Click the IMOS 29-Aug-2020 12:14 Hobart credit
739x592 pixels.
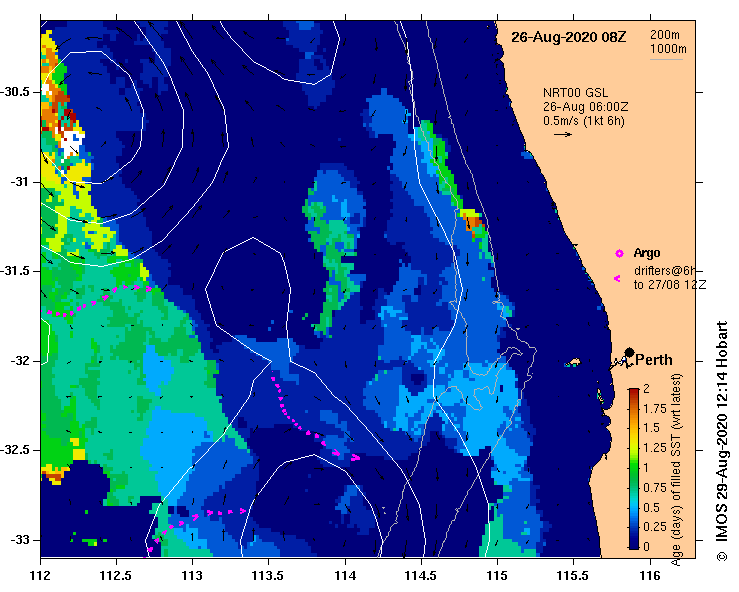coord(722,432)
